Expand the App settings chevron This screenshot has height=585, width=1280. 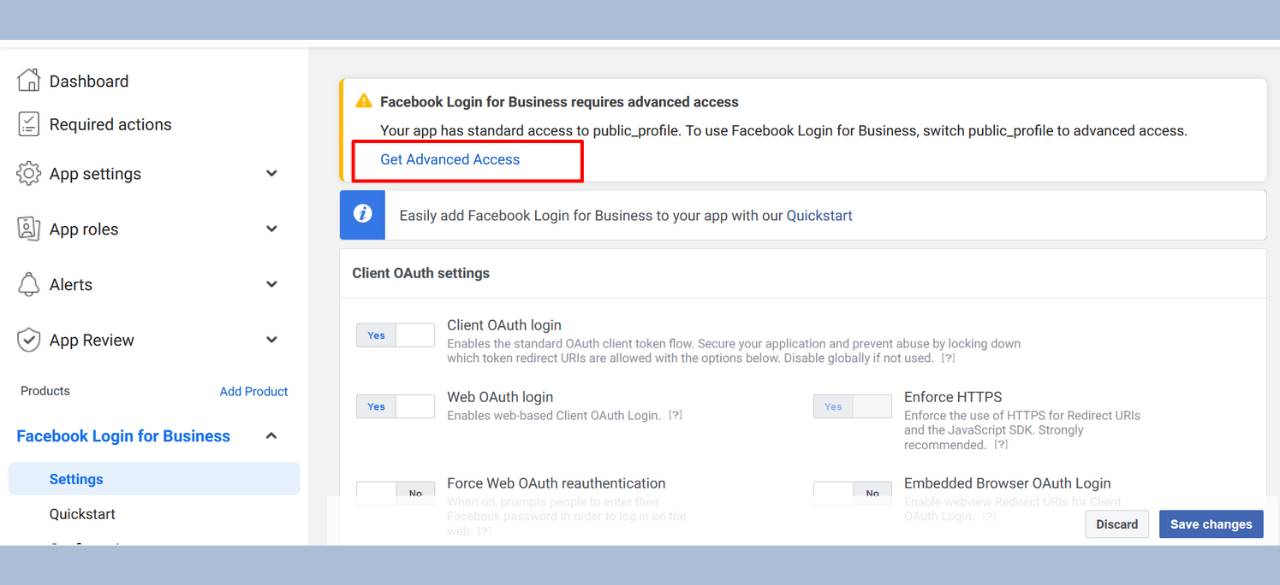pyautogui.click(x=272, y=173)
